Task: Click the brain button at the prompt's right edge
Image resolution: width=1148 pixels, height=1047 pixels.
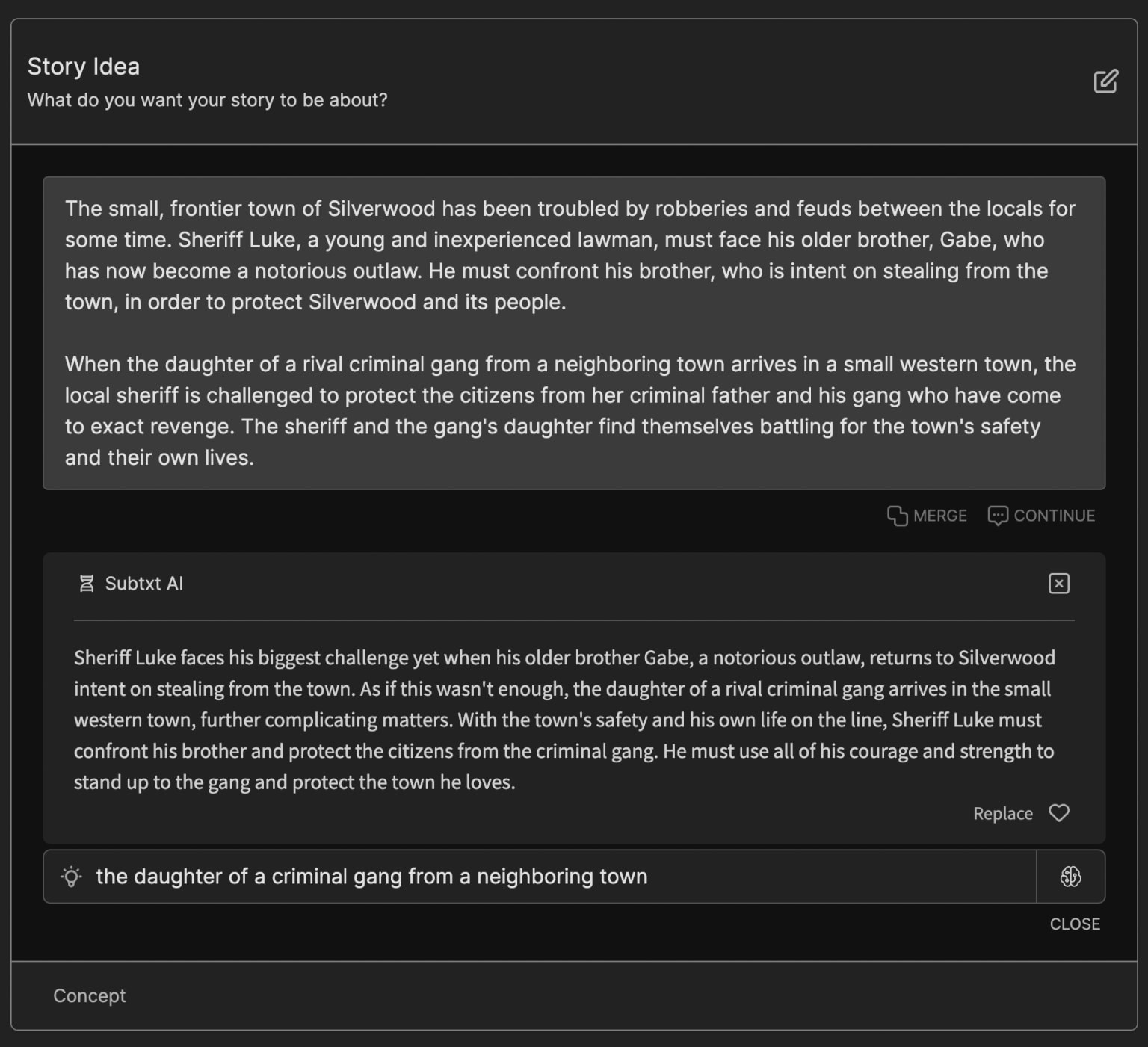Action: click(1072, 877)
